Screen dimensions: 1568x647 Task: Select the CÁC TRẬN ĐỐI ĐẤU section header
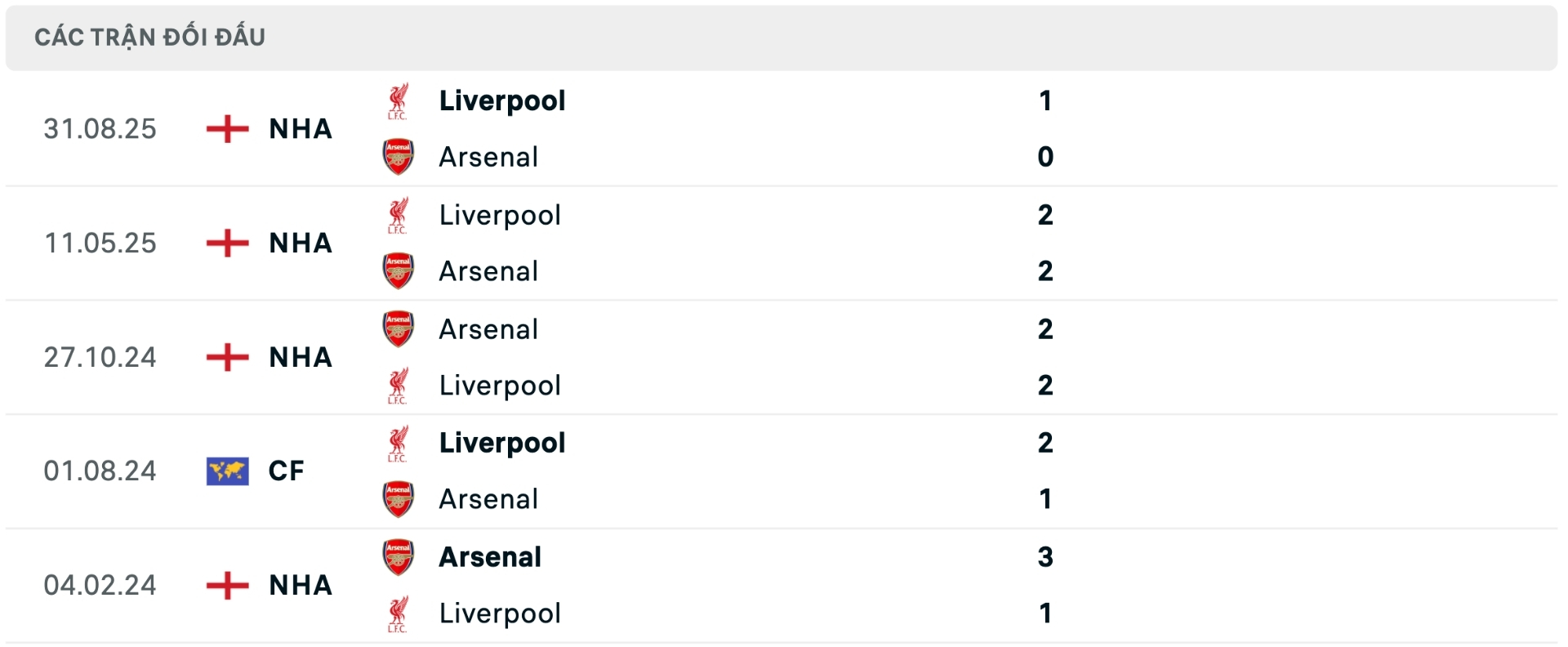coord(149,36)
